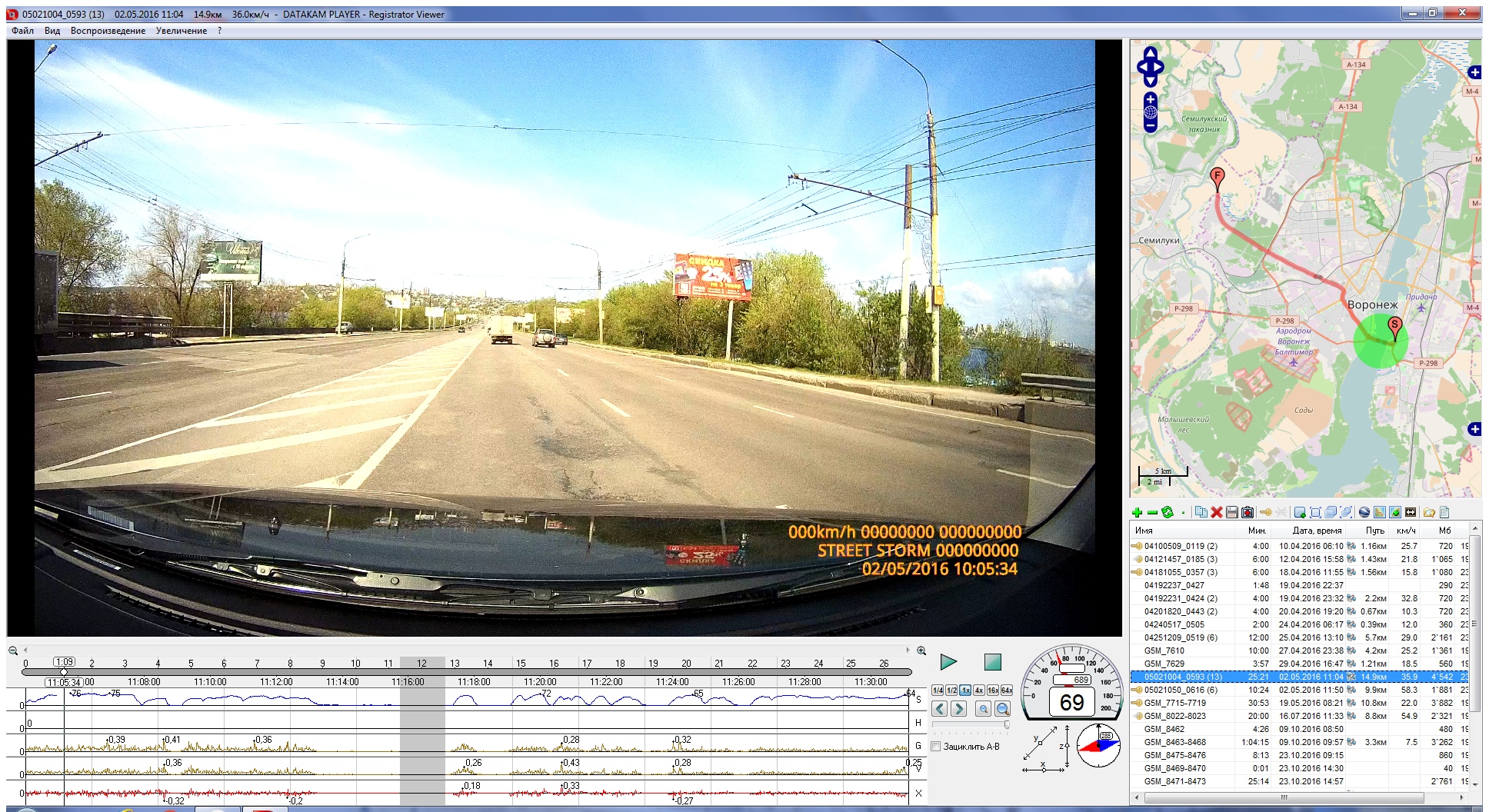This screenshot has height=812, width=1489.
Task: Open the Файл menu
Action: tap(22, 31)
